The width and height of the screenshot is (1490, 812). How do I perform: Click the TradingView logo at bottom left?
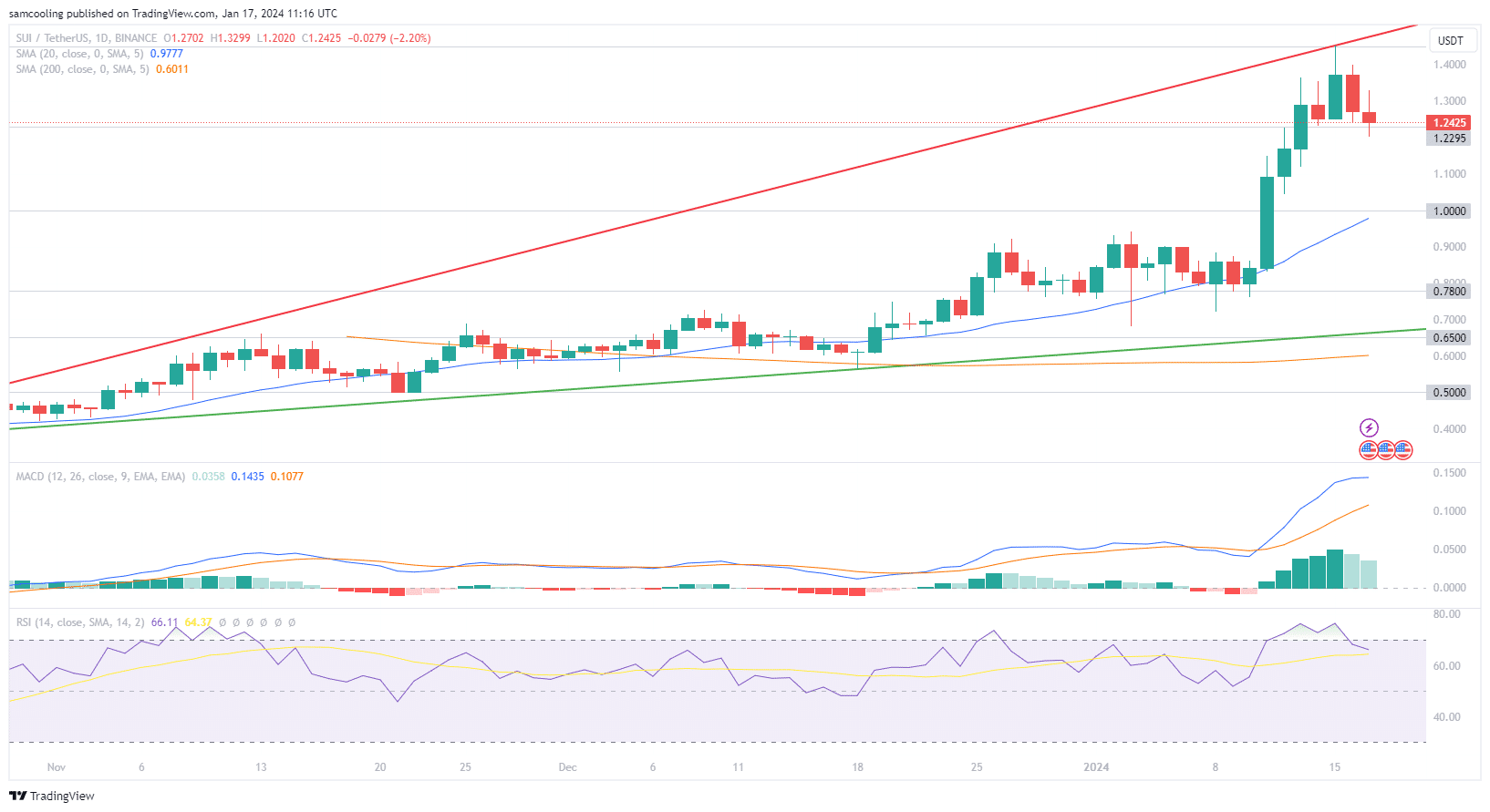52,796
